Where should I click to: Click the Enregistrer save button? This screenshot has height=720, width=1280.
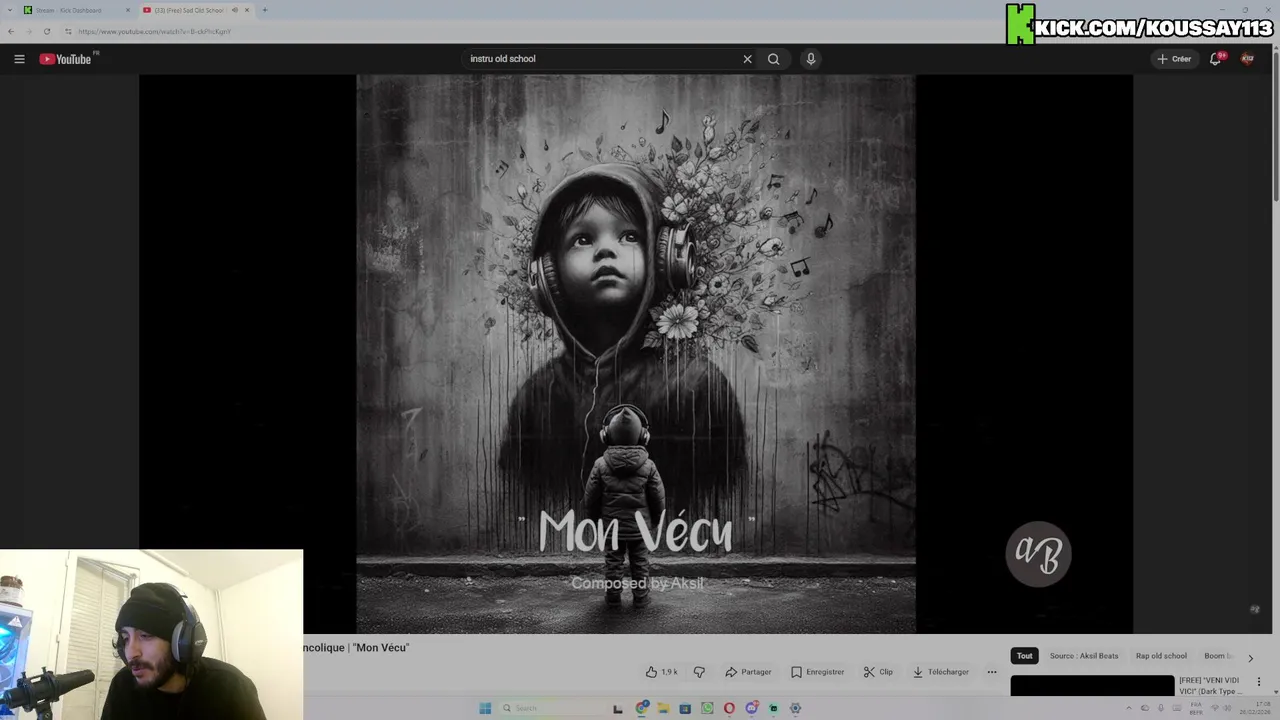(x=817, y=672)
